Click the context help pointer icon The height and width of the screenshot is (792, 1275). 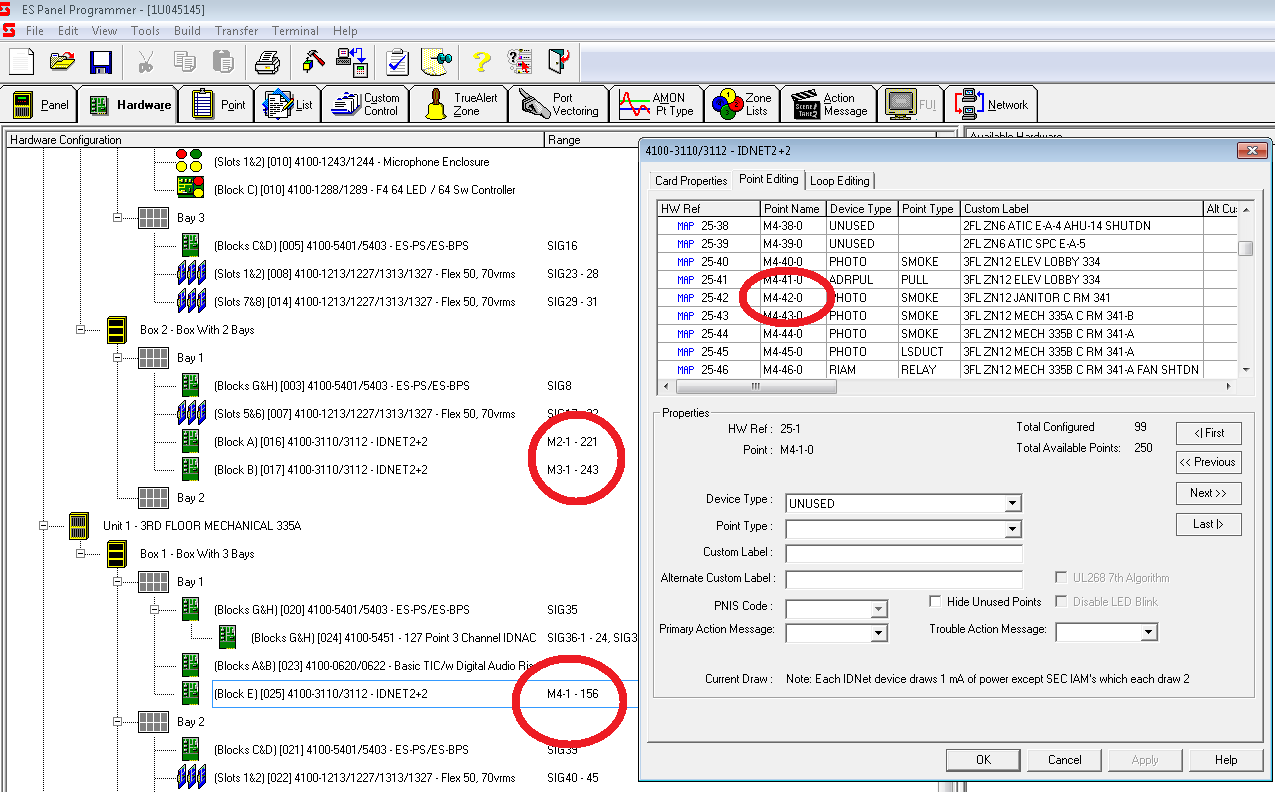[519, 61]
